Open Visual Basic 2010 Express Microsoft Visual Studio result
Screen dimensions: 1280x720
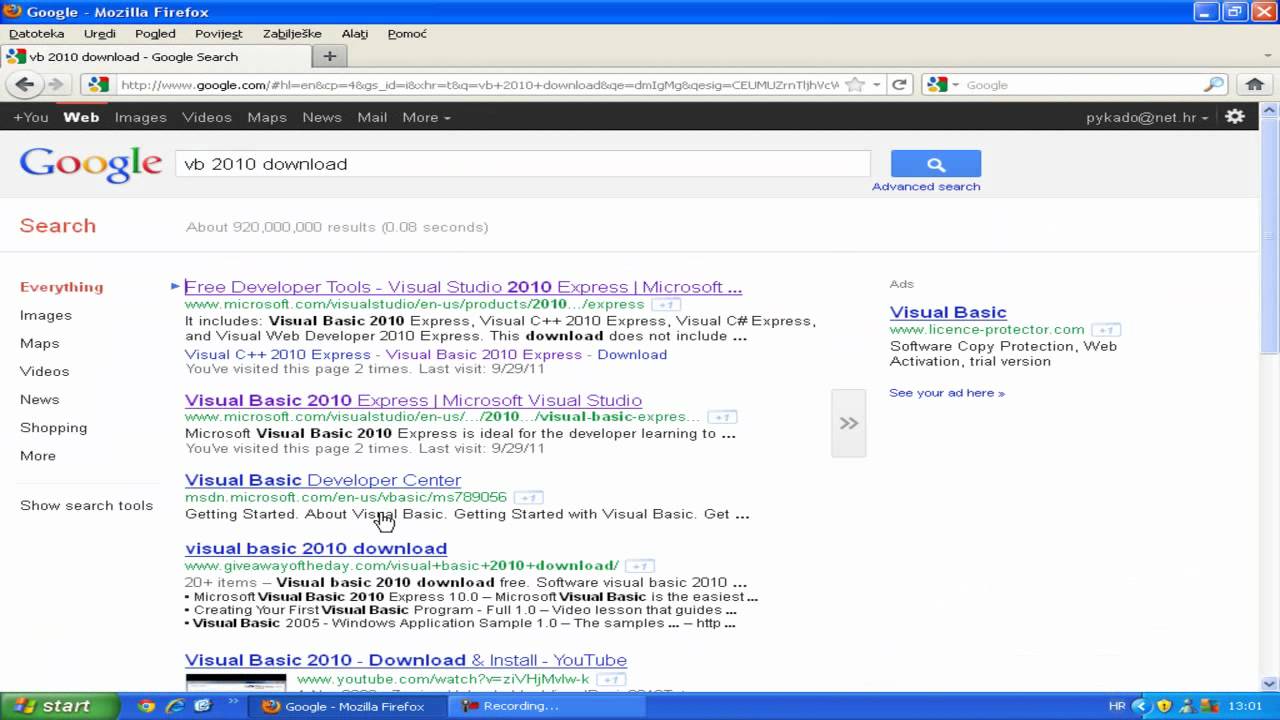tap(413, 400)
